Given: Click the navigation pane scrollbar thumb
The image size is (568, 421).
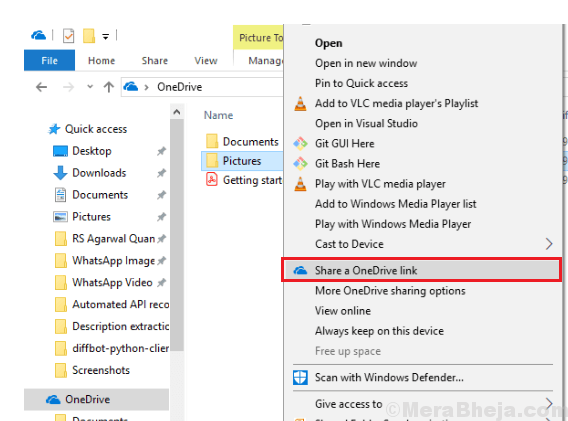Looking at the screenshot, I should (177, 235).
